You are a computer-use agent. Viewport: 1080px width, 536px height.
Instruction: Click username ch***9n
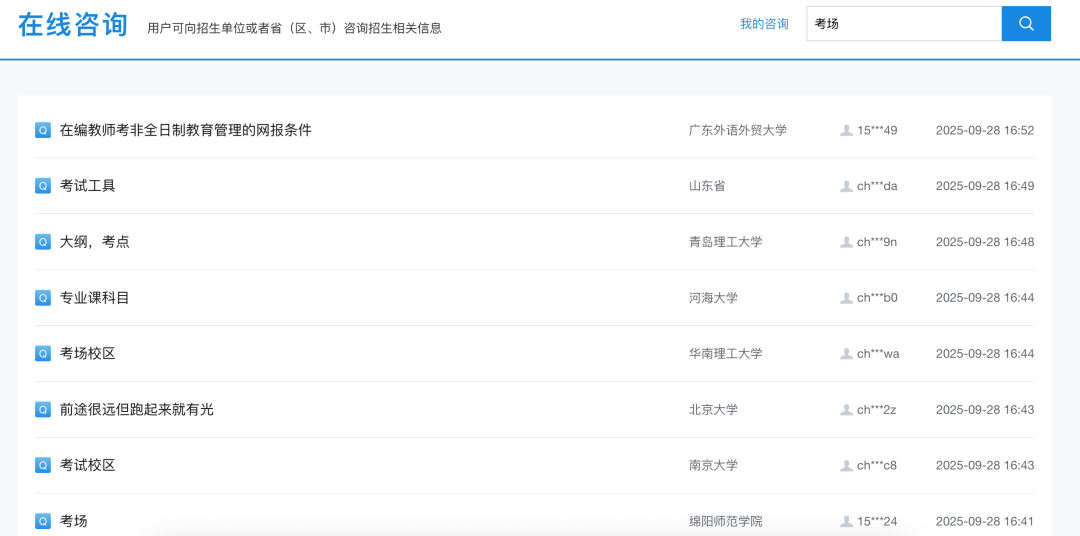point(878,242)
